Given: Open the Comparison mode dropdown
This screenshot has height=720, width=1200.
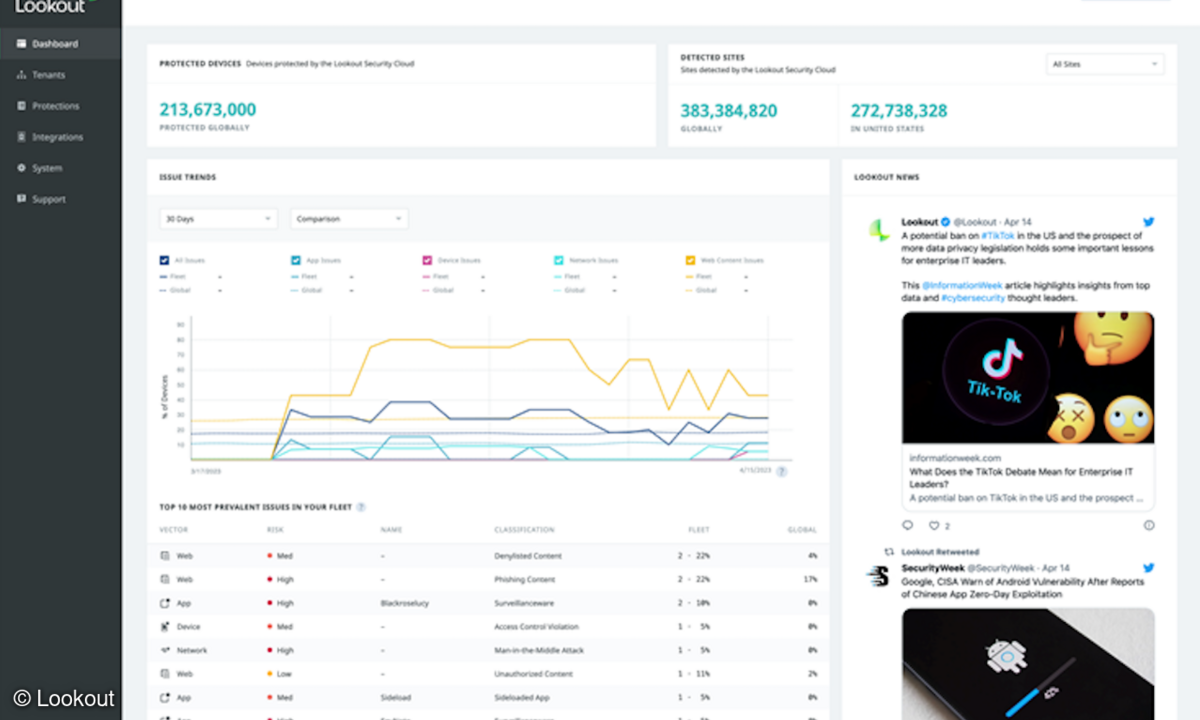Looking at the screenshot, I should tap(349, 218).
